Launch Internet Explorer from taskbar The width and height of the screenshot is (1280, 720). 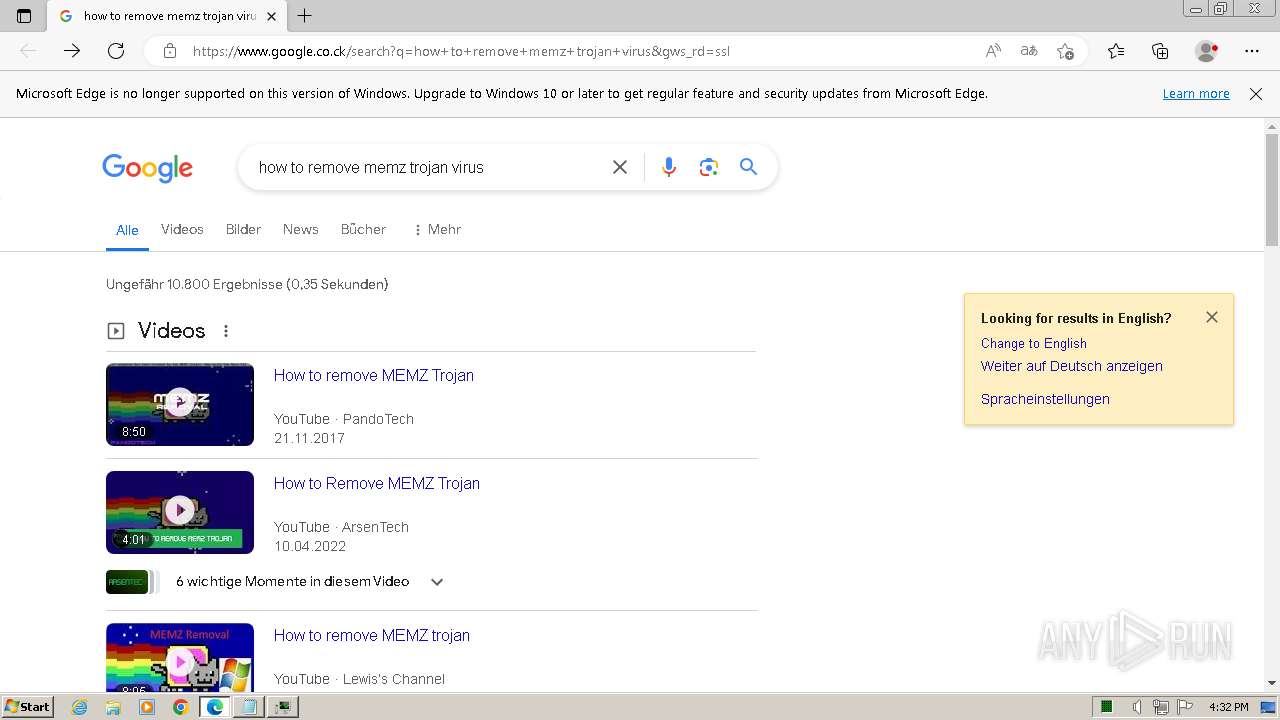tap(80, 707)
